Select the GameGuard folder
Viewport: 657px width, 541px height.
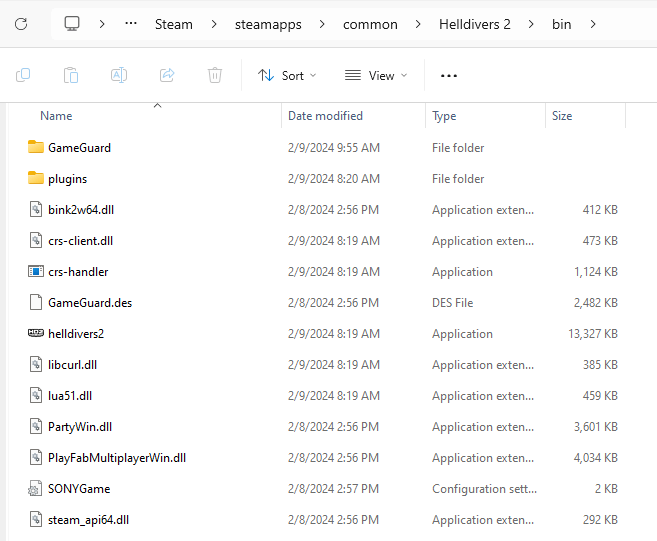click(x=79, y=148)
